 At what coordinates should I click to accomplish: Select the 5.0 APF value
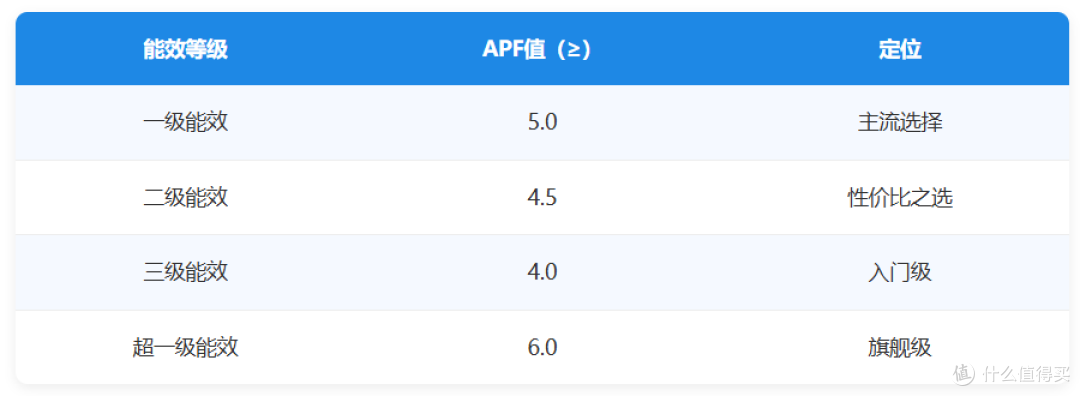click(x=542, y=123)
